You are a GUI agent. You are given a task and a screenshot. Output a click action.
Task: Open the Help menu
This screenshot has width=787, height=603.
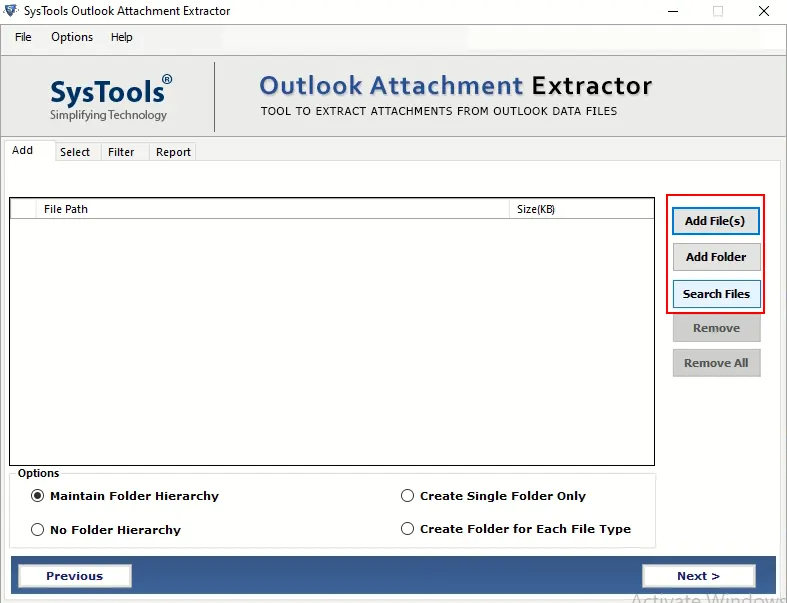coord(121,37)
